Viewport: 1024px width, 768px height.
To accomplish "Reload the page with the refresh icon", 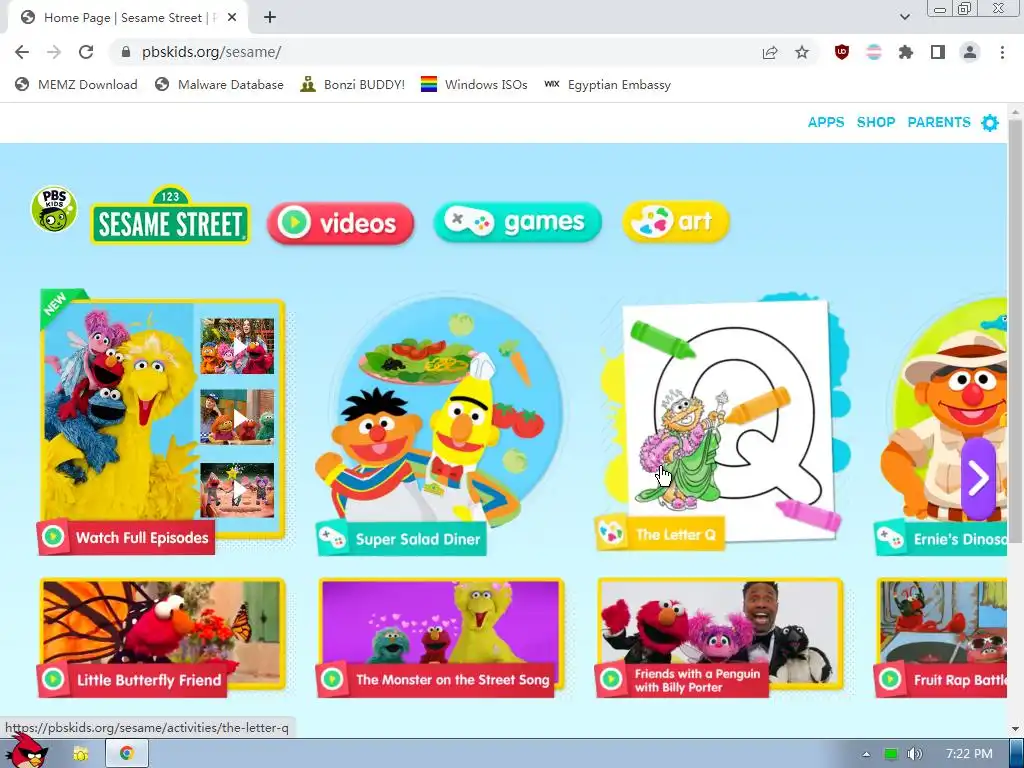I will [x=86, y=52].
